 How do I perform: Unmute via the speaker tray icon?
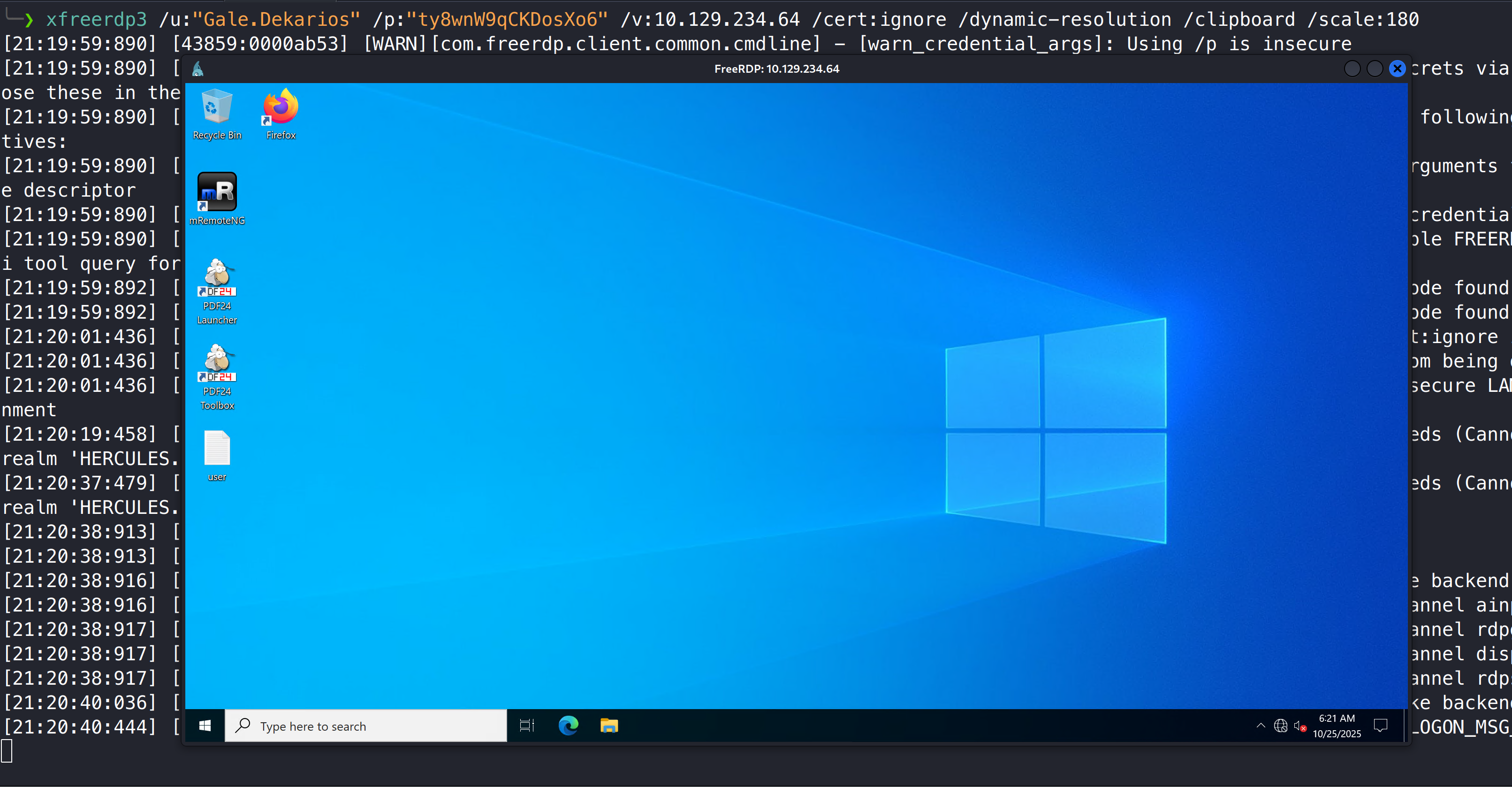tap(1300, 726)
